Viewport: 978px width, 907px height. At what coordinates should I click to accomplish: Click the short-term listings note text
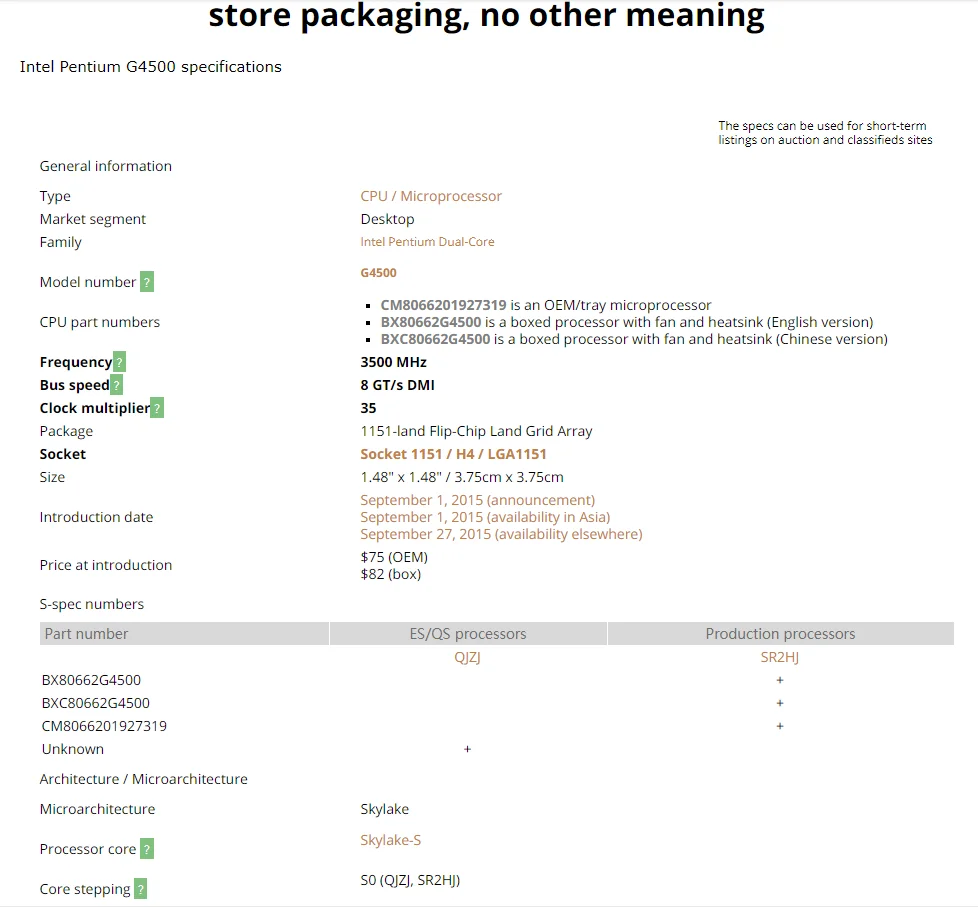[825, 133]
